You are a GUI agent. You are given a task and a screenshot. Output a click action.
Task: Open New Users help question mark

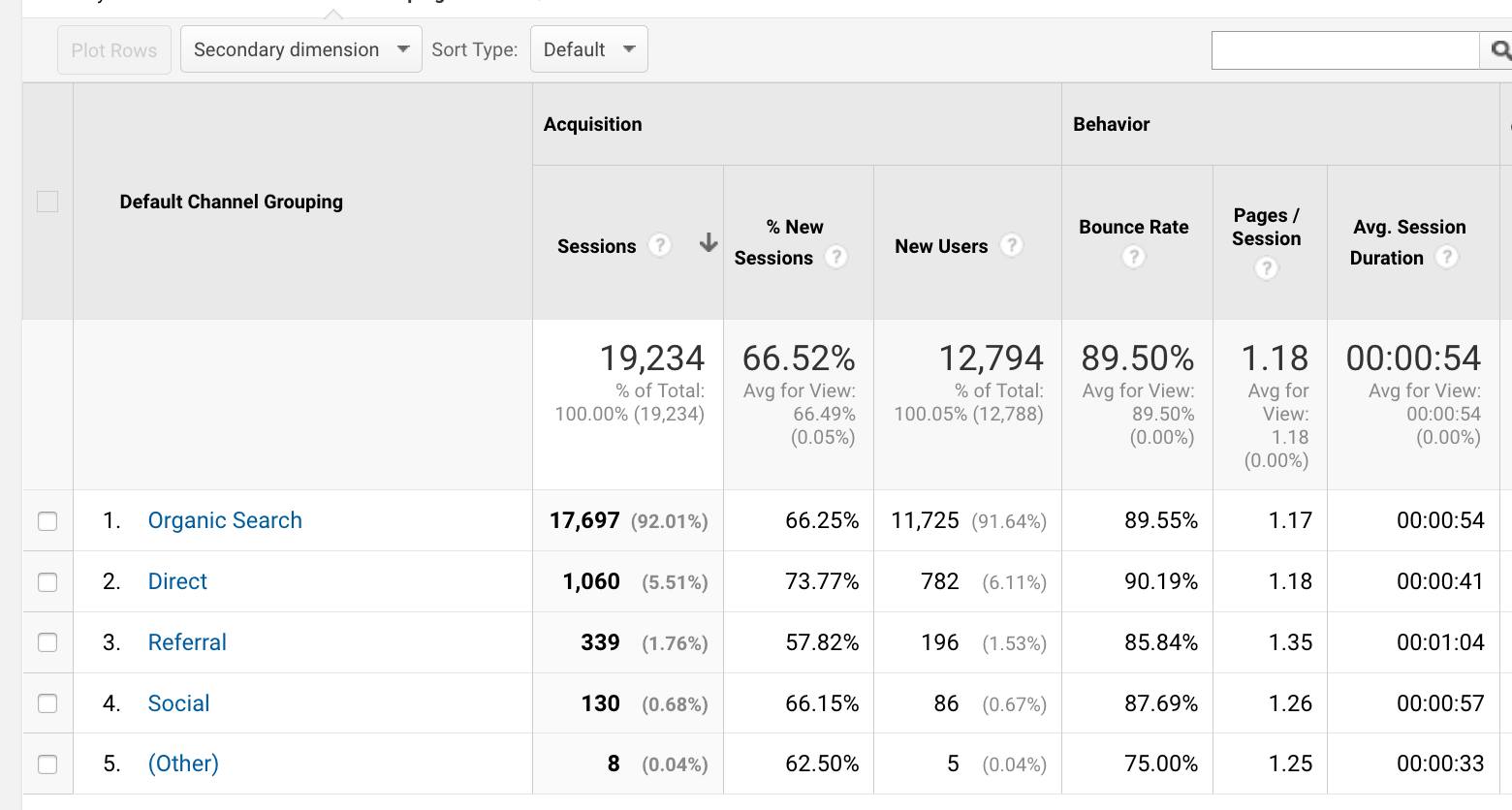point(1012,245)
